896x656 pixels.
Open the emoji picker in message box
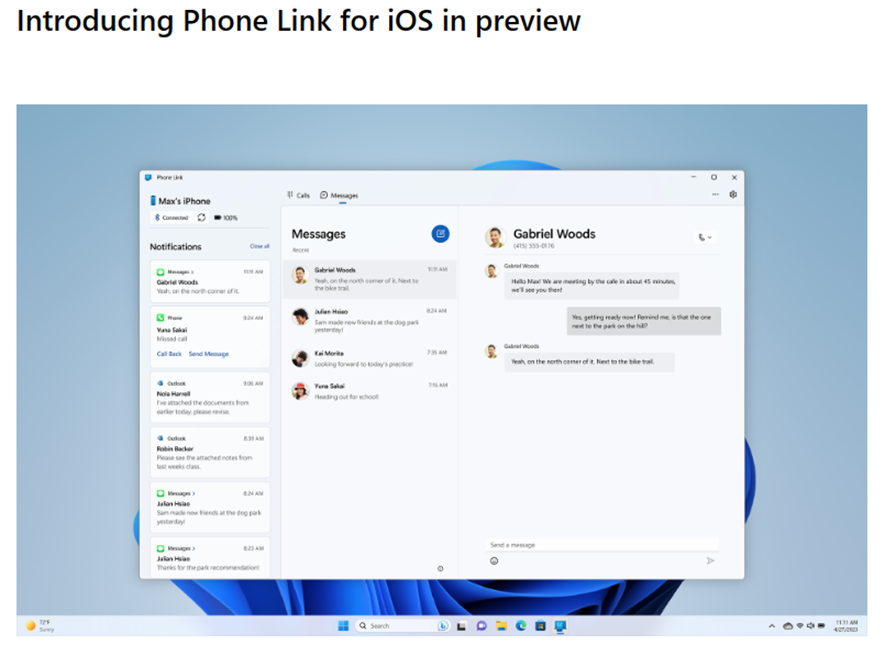coord(494,561)
